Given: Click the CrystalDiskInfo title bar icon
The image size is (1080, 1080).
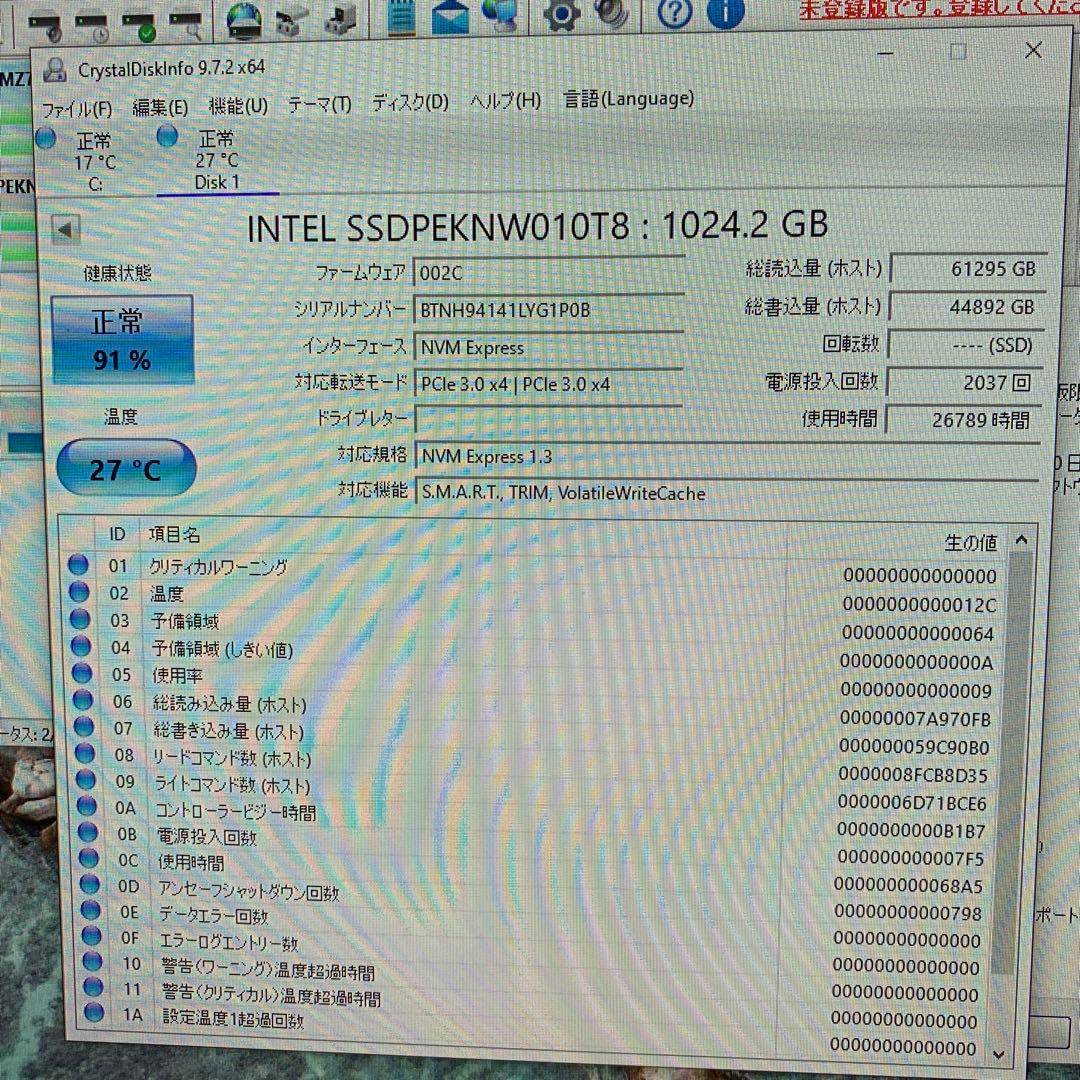Looking at the screenshot, I should click(x=55, y=70).
